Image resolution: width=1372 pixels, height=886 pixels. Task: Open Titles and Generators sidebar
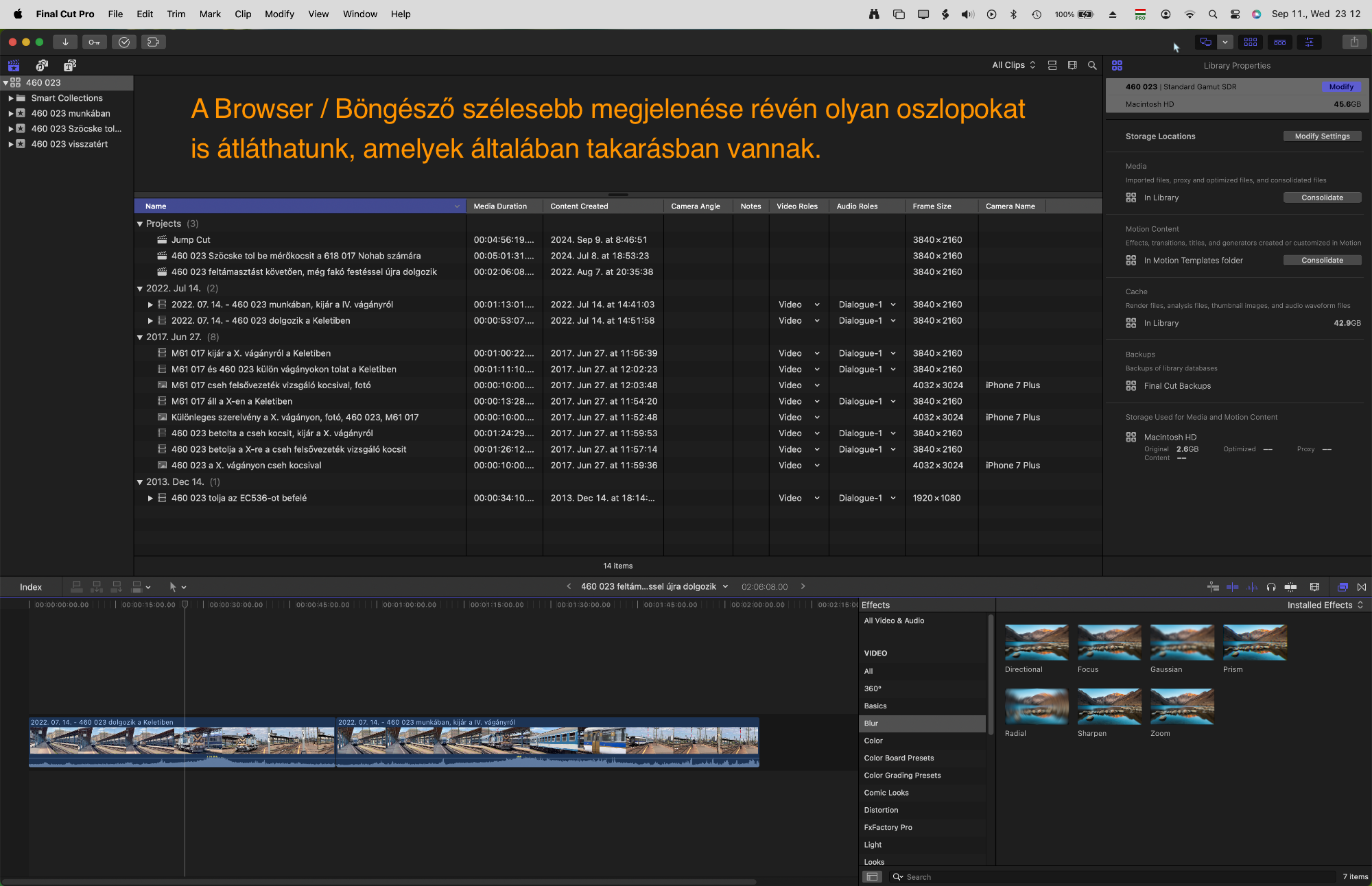point(69,65)
